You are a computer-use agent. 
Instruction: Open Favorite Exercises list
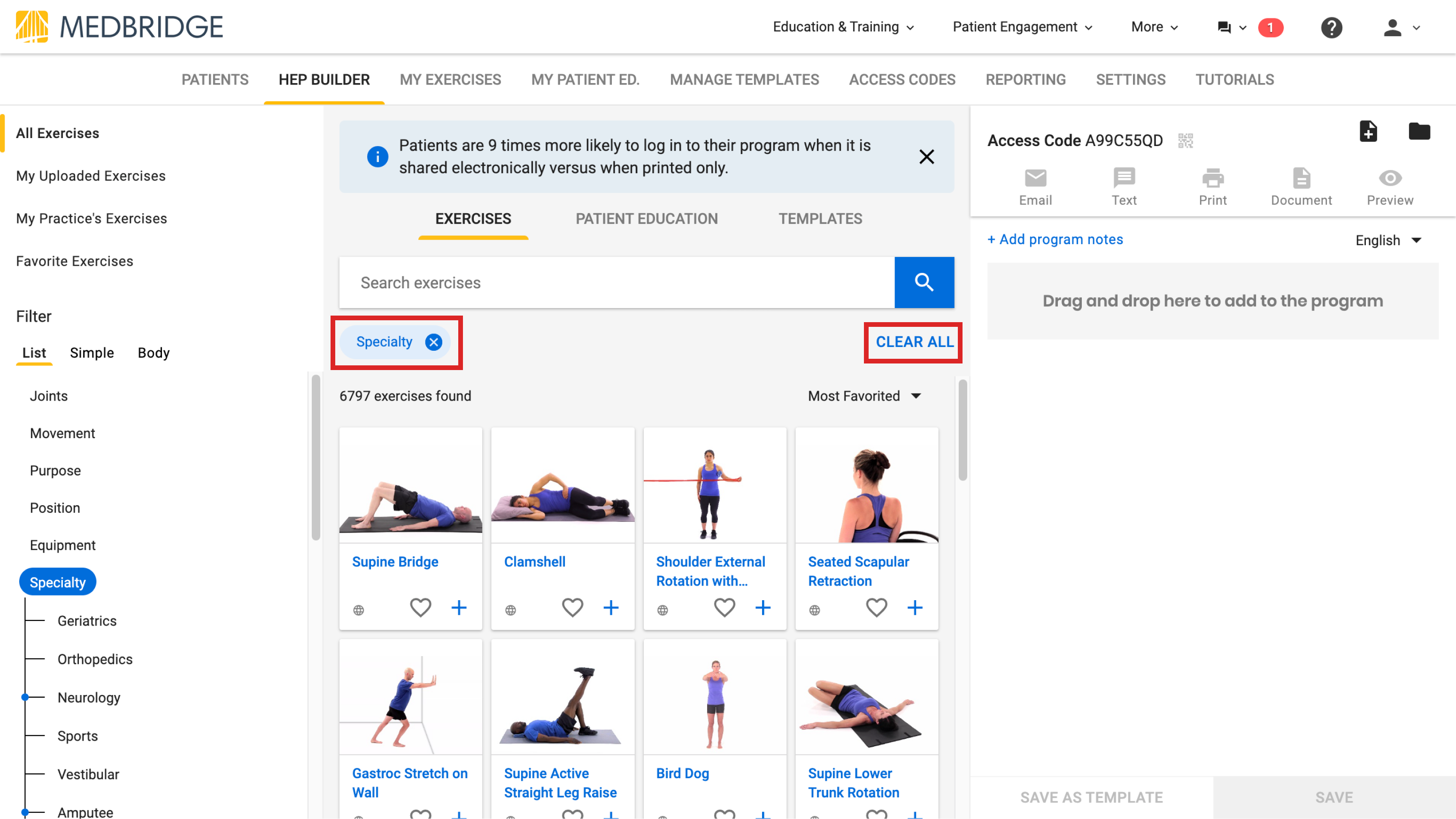(75, 261)
